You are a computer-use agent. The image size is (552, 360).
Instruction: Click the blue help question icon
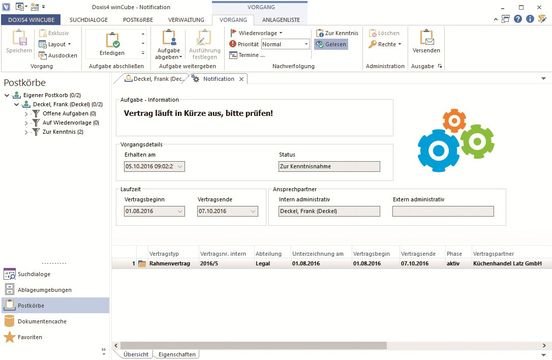pos(518,19)
